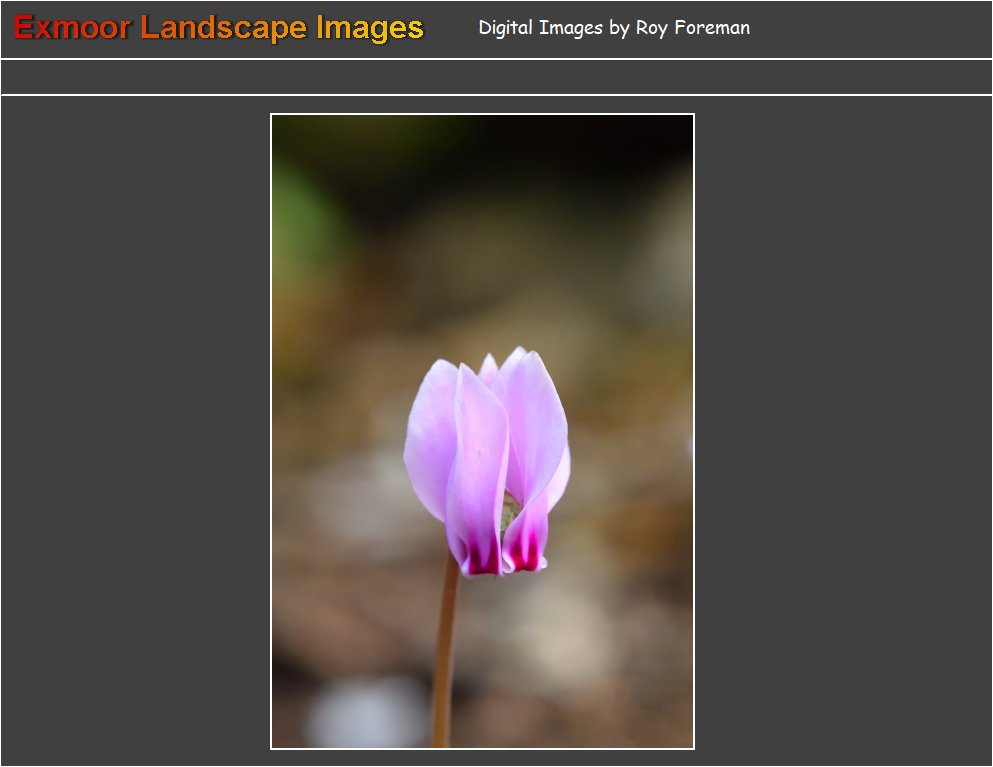Viewport: 993px width, 767px height.
Task: Click the white blurred spot near the photo's bottom
Action: tap(365, 712)
